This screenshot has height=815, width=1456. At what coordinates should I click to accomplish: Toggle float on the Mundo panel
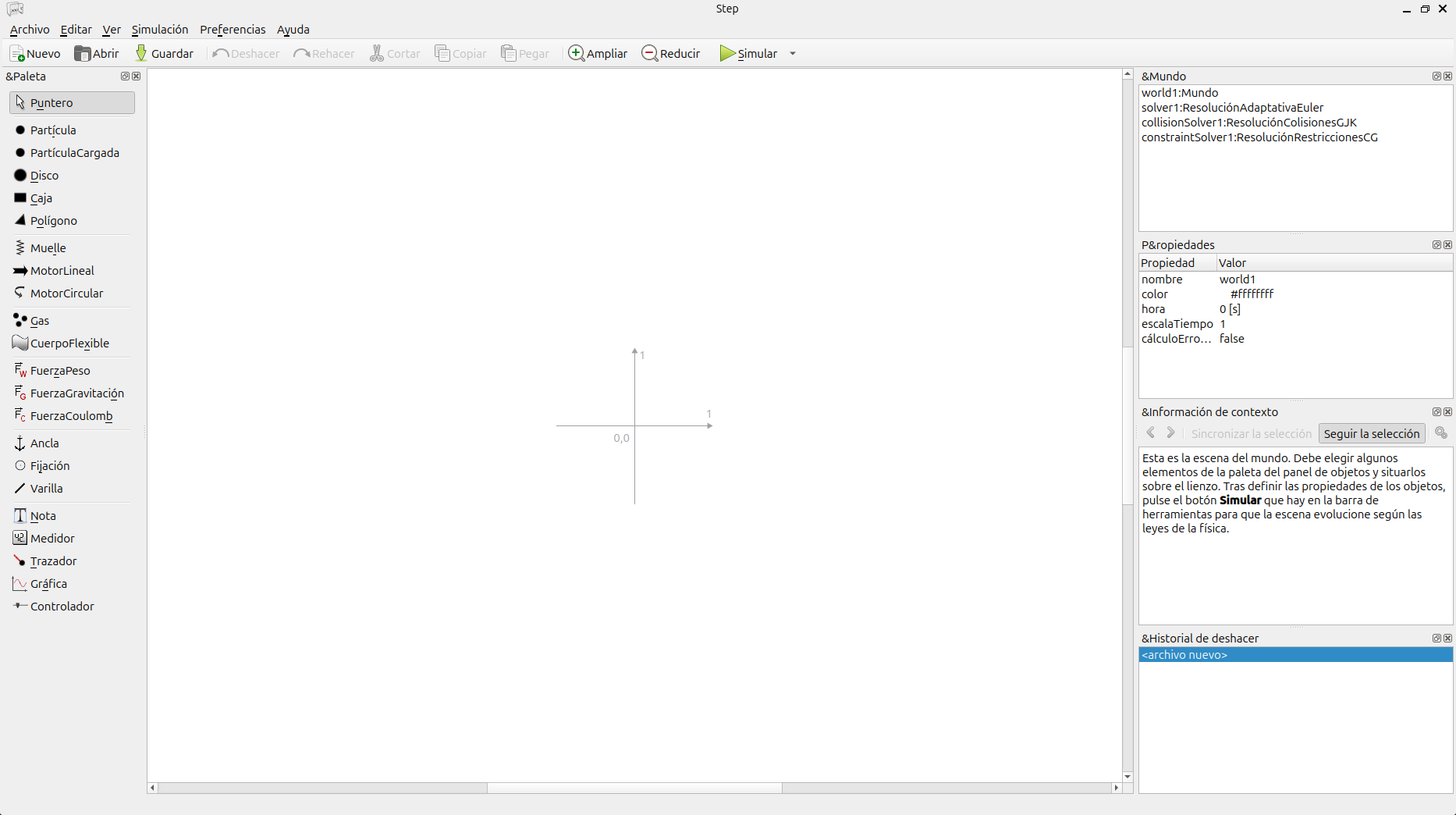coord(1436,77)
